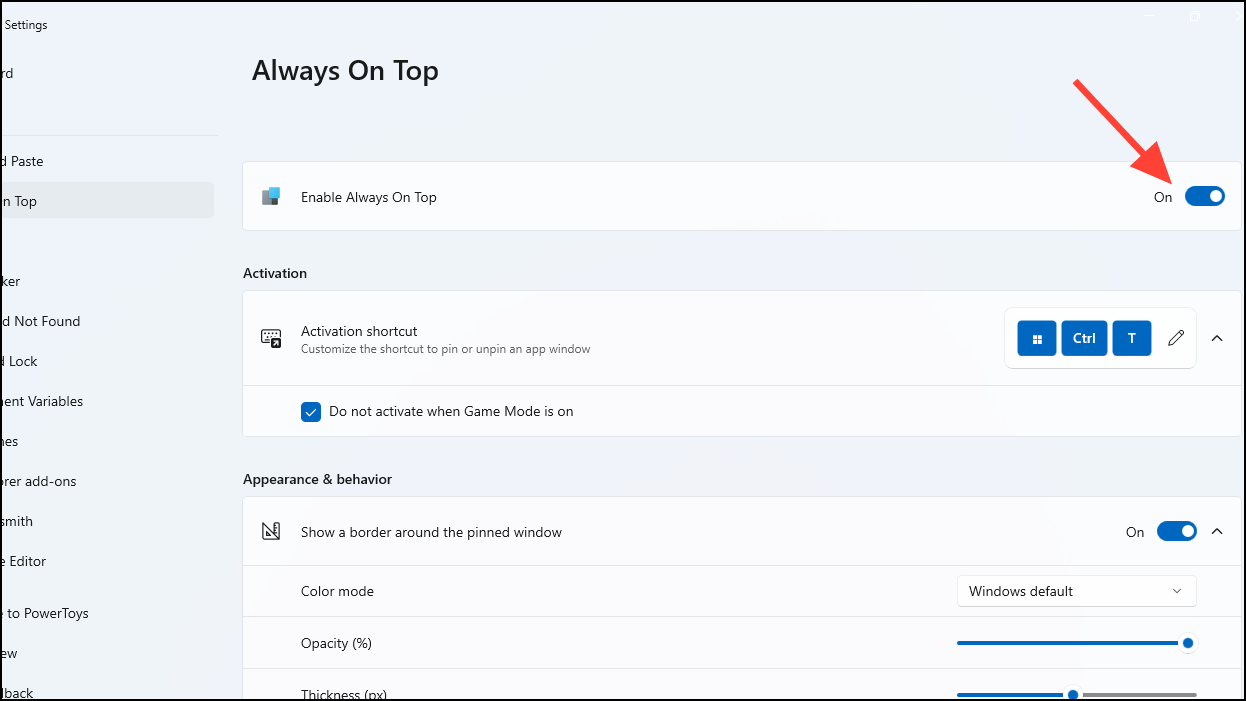Click the Ctrl key in the shortcut display
1246x701 pixels.
tap(1084, 338)
